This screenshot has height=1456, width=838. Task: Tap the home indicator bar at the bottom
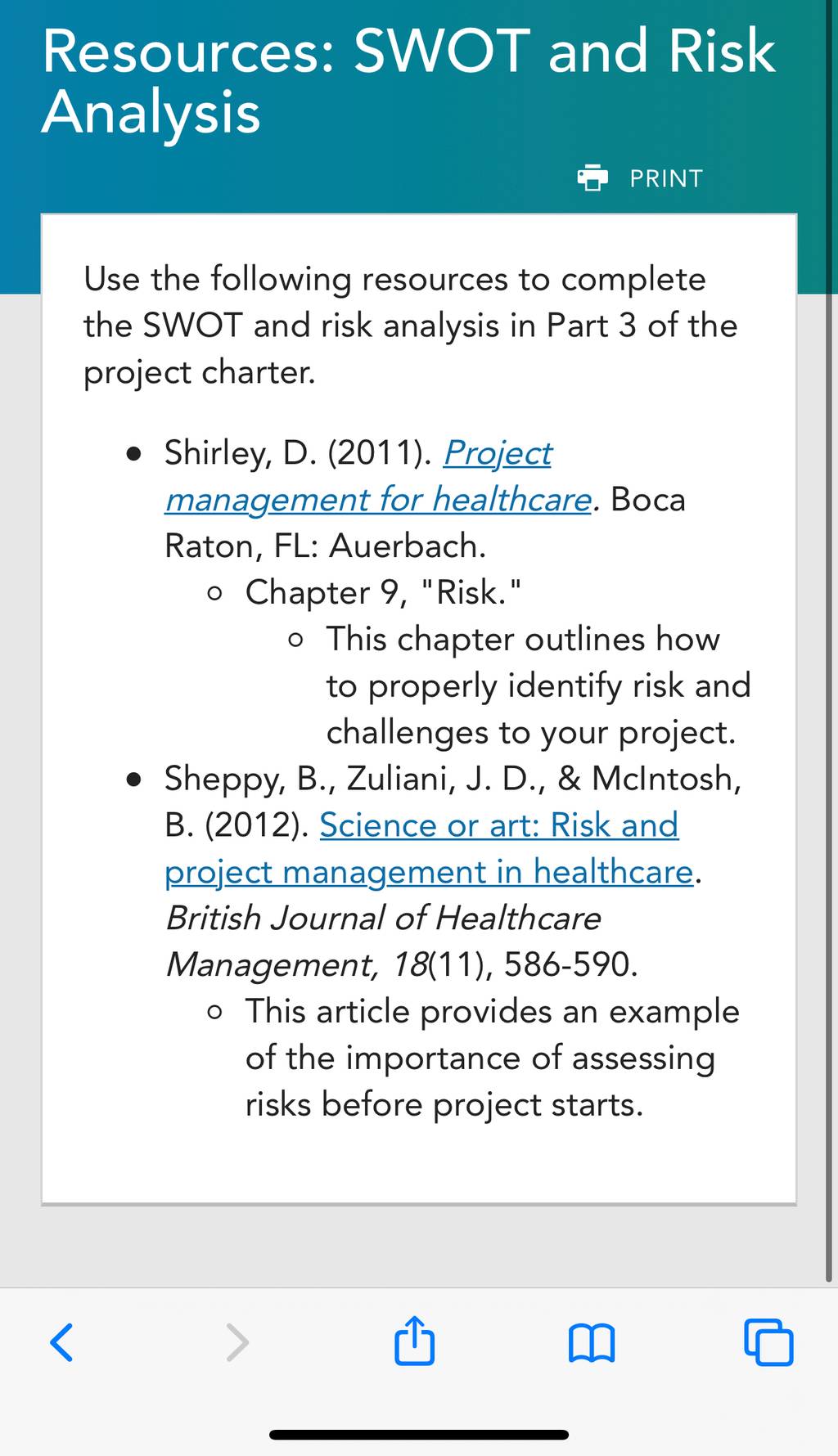point(419,1435)
